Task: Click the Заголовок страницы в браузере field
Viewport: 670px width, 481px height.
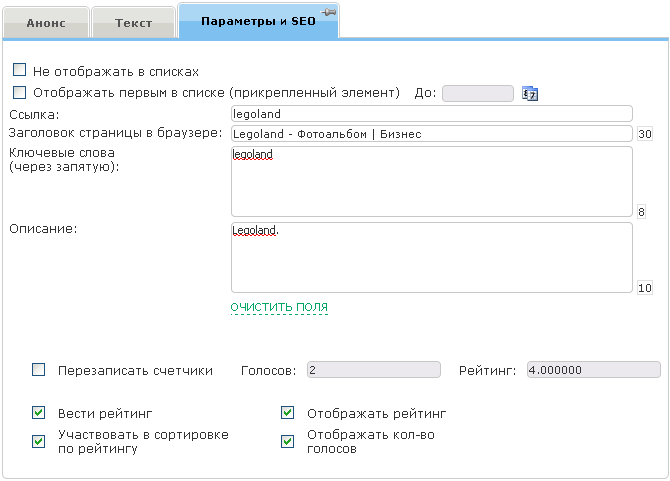Action: tap(431, 133)
